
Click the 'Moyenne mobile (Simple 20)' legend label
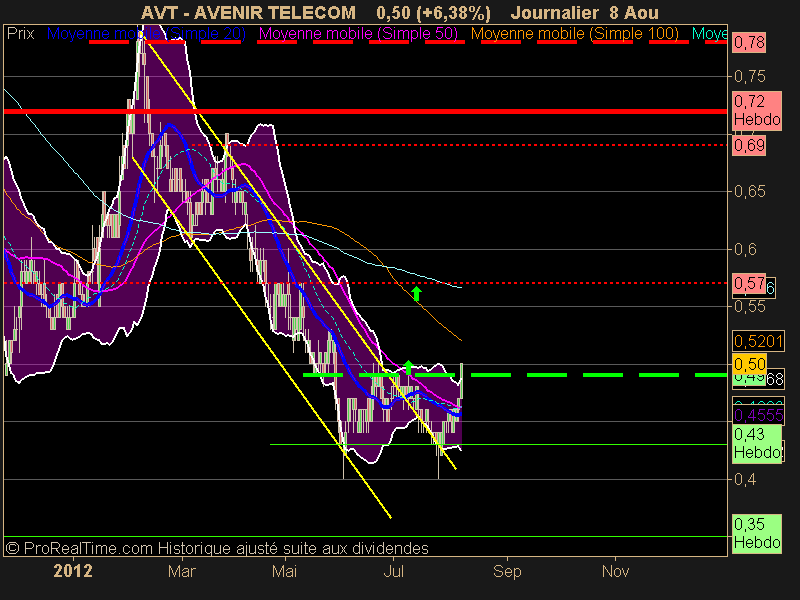pos(146,34)
